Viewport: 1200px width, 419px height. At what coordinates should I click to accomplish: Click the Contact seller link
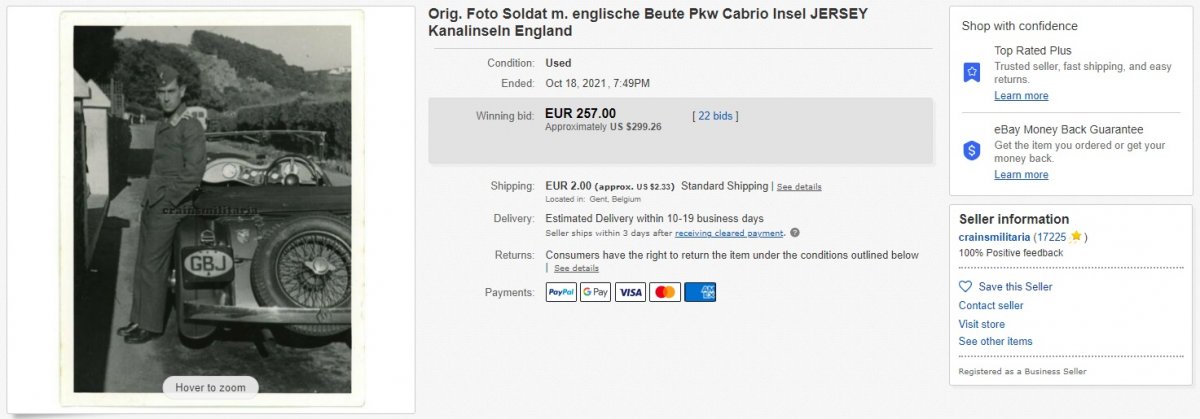tap(991, 305)
